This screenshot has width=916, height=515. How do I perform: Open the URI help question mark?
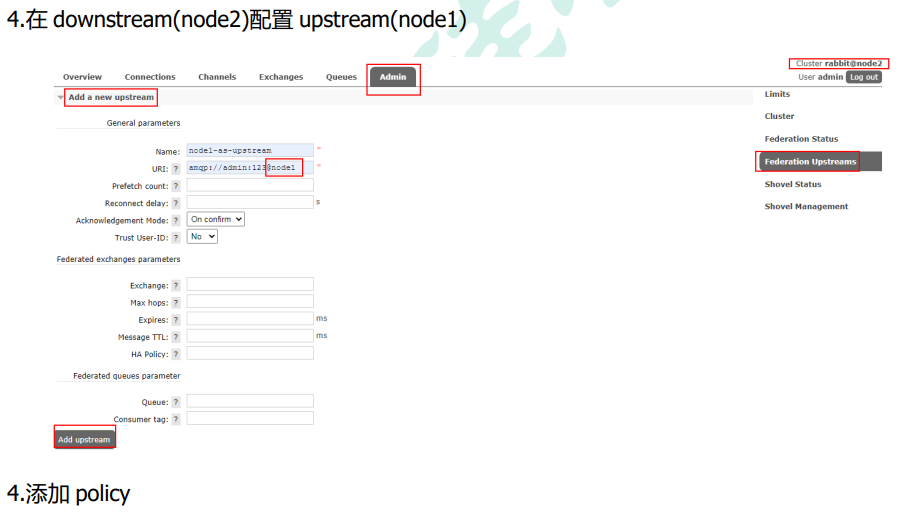[176, 169]
